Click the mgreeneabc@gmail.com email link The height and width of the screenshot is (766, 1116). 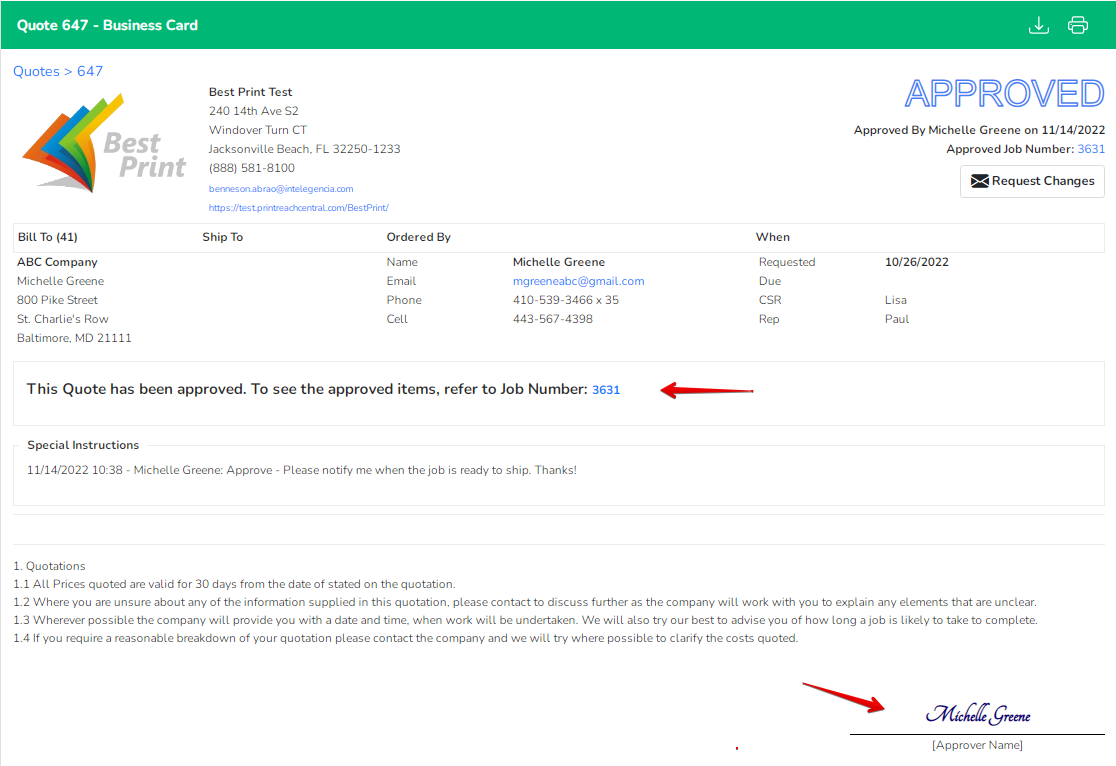tap(579, 281)
